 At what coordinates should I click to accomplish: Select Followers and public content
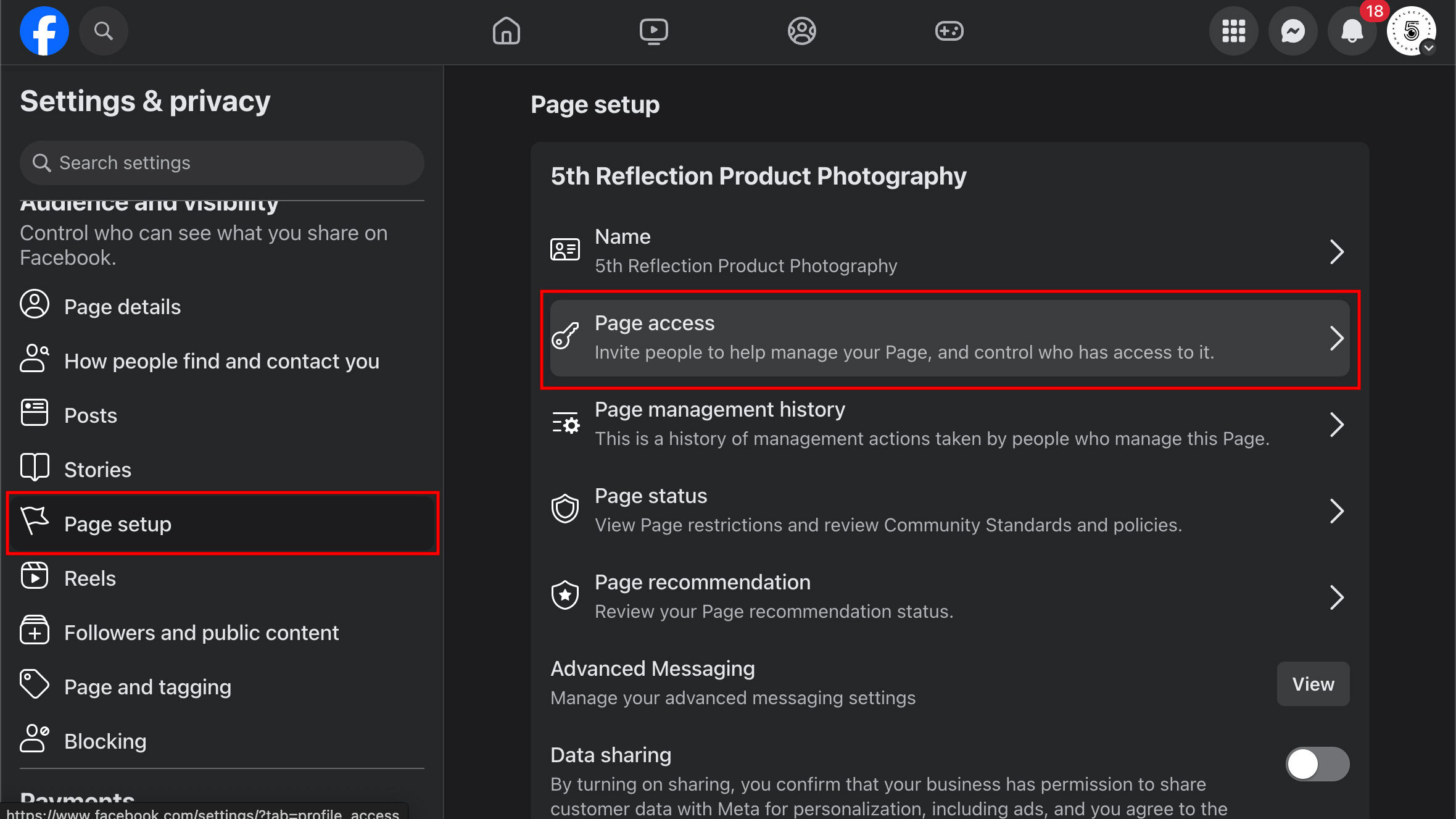click(201, 633)
